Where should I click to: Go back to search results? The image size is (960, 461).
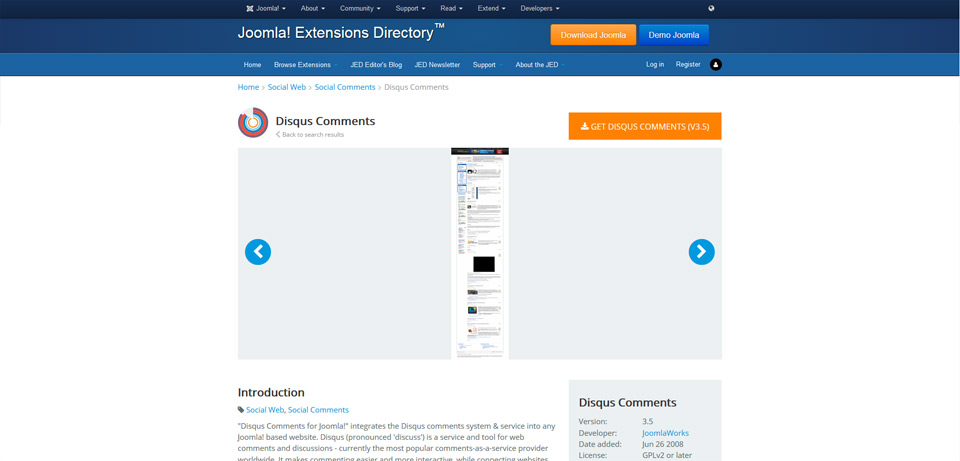[310, 135]
